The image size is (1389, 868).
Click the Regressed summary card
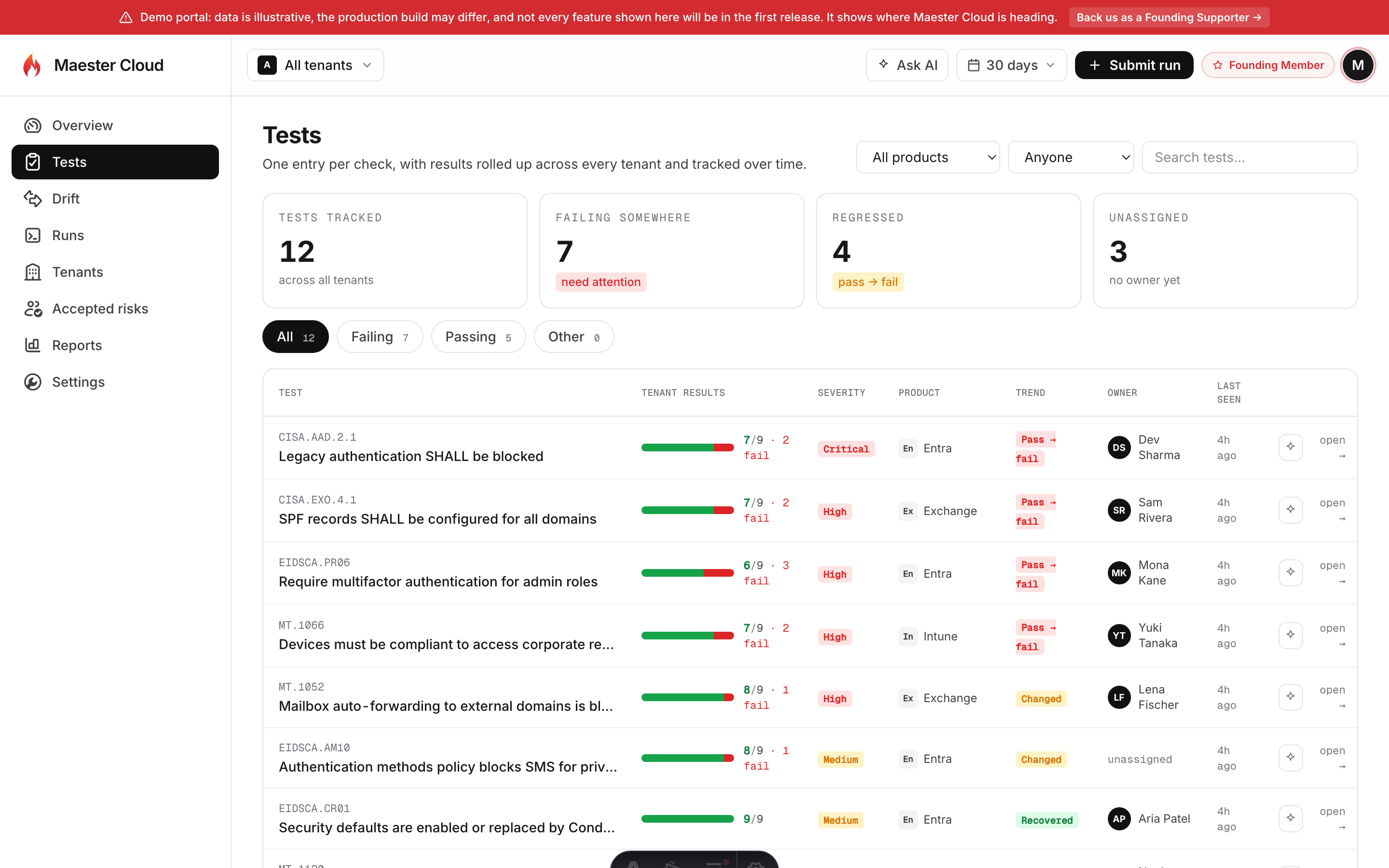click(948, 250)
